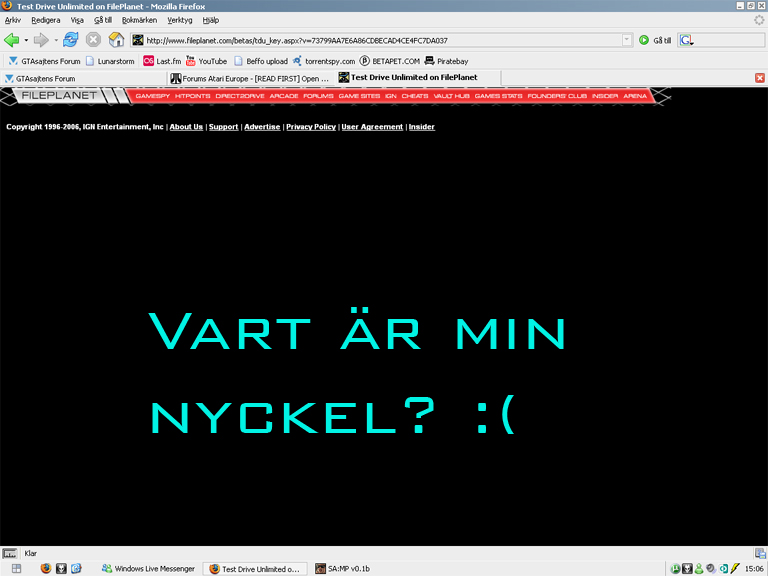768x576 pixels.
Task: Open the Bokmärken menu
Action: (x=139, y=20)
